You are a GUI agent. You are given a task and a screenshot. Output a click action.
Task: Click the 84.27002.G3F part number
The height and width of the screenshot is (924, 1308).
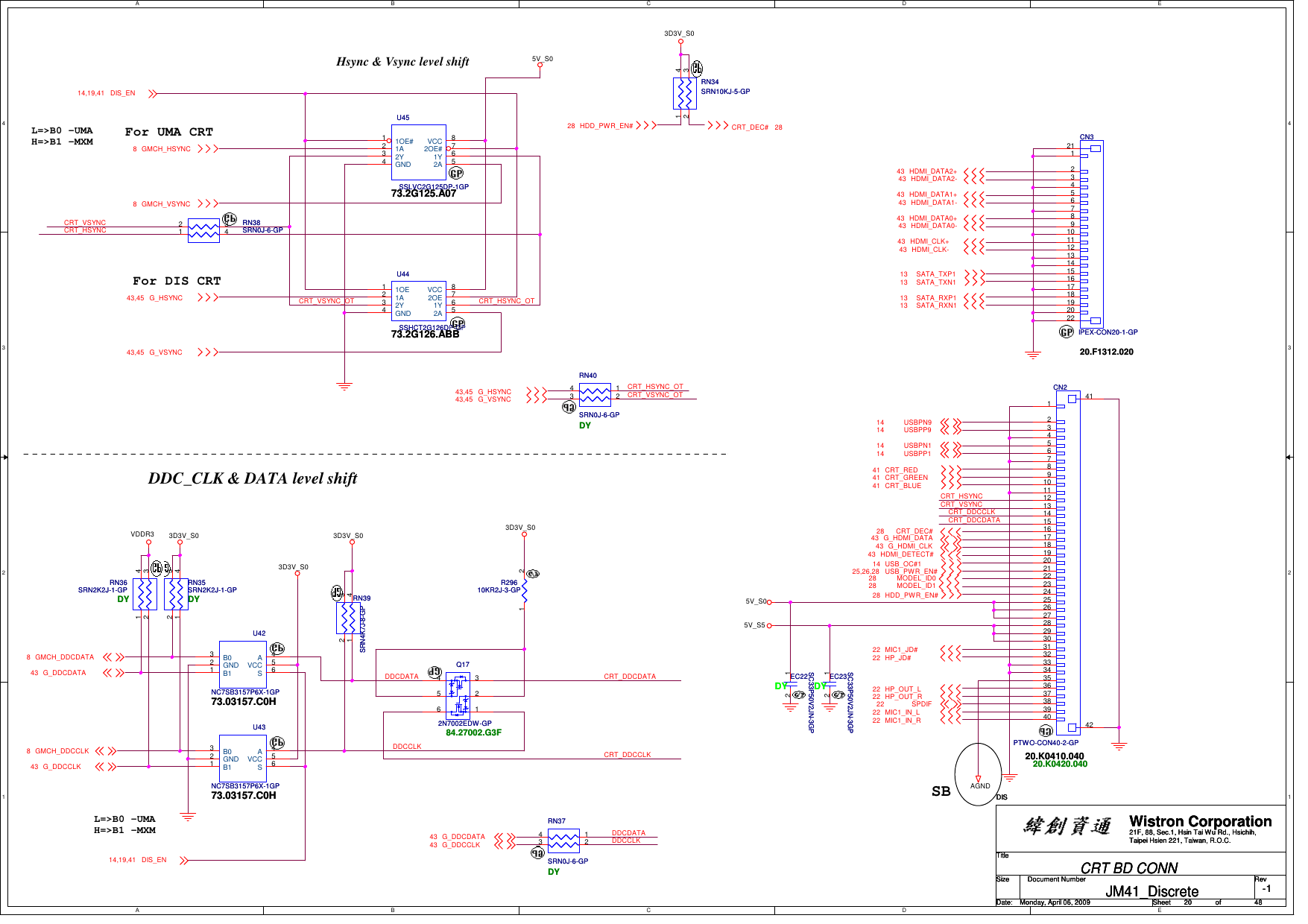click(x=473, y=732)
